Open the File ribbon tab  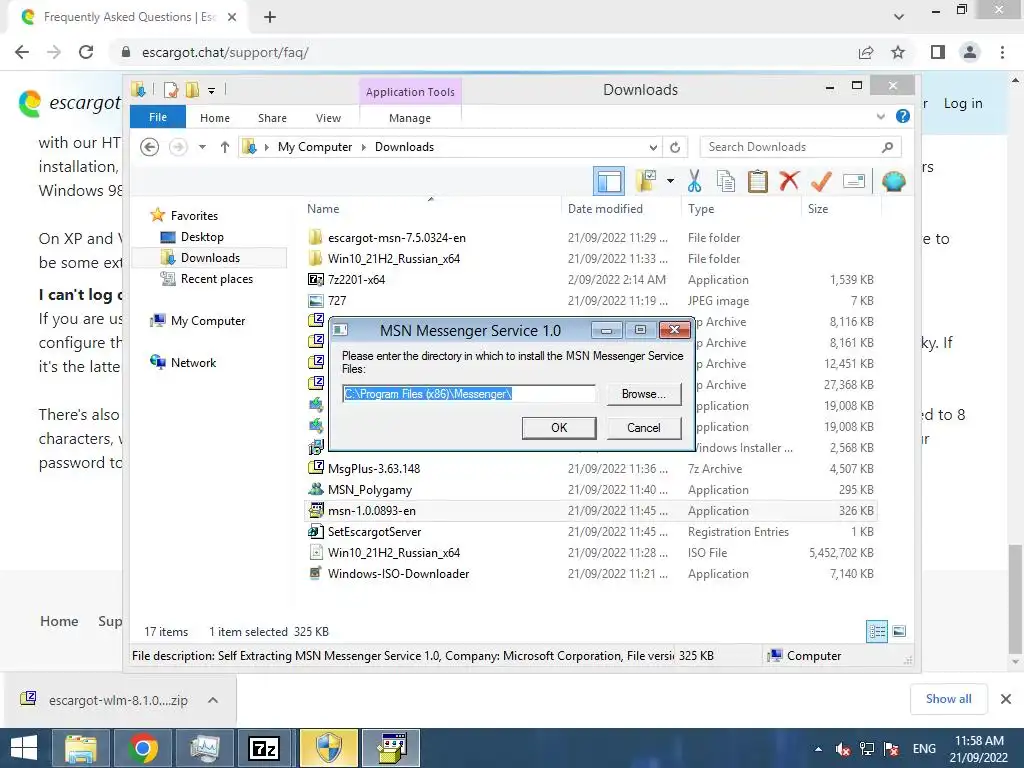click(158, 117)
